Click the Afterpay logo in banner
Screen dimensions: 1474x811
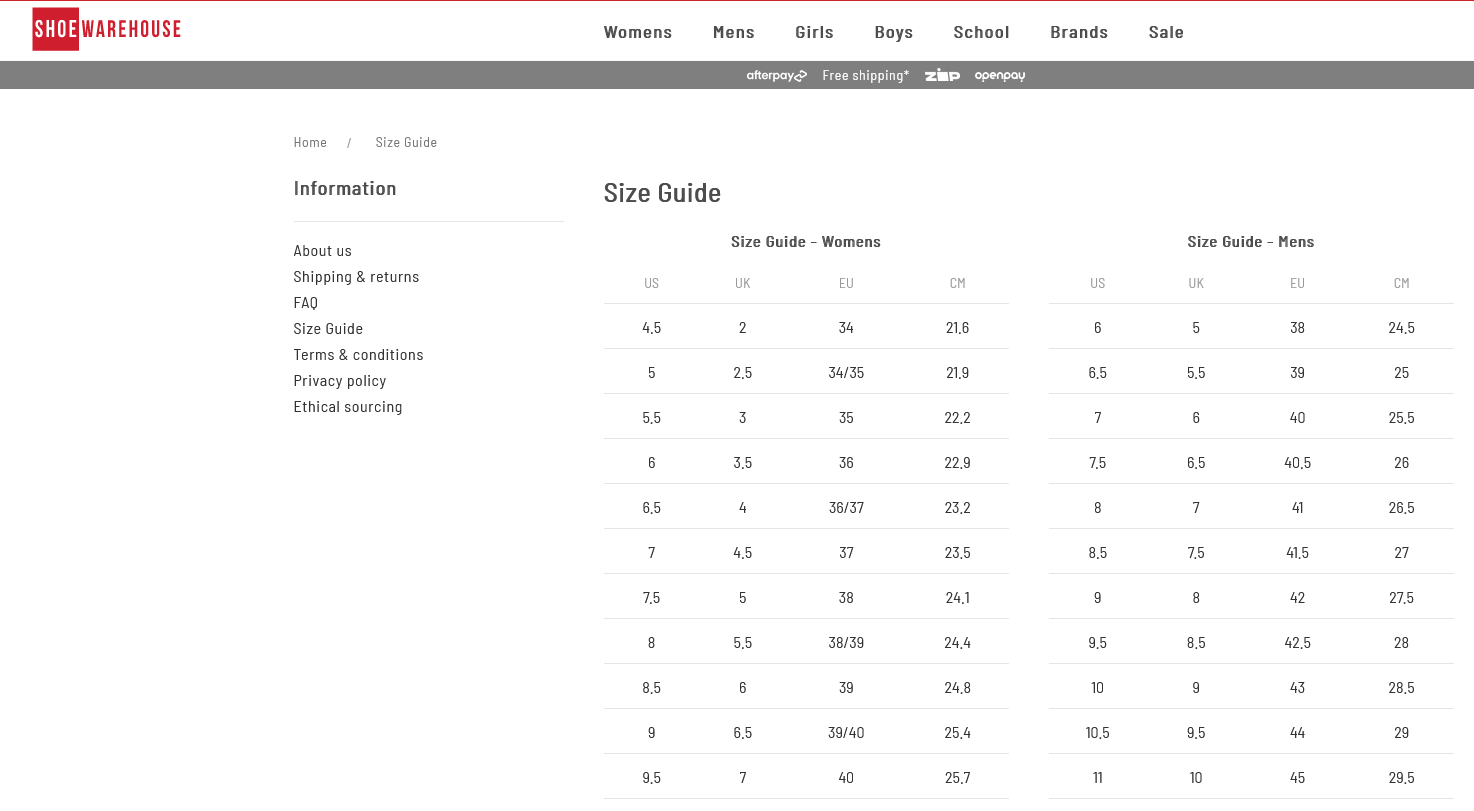(776, 76)
